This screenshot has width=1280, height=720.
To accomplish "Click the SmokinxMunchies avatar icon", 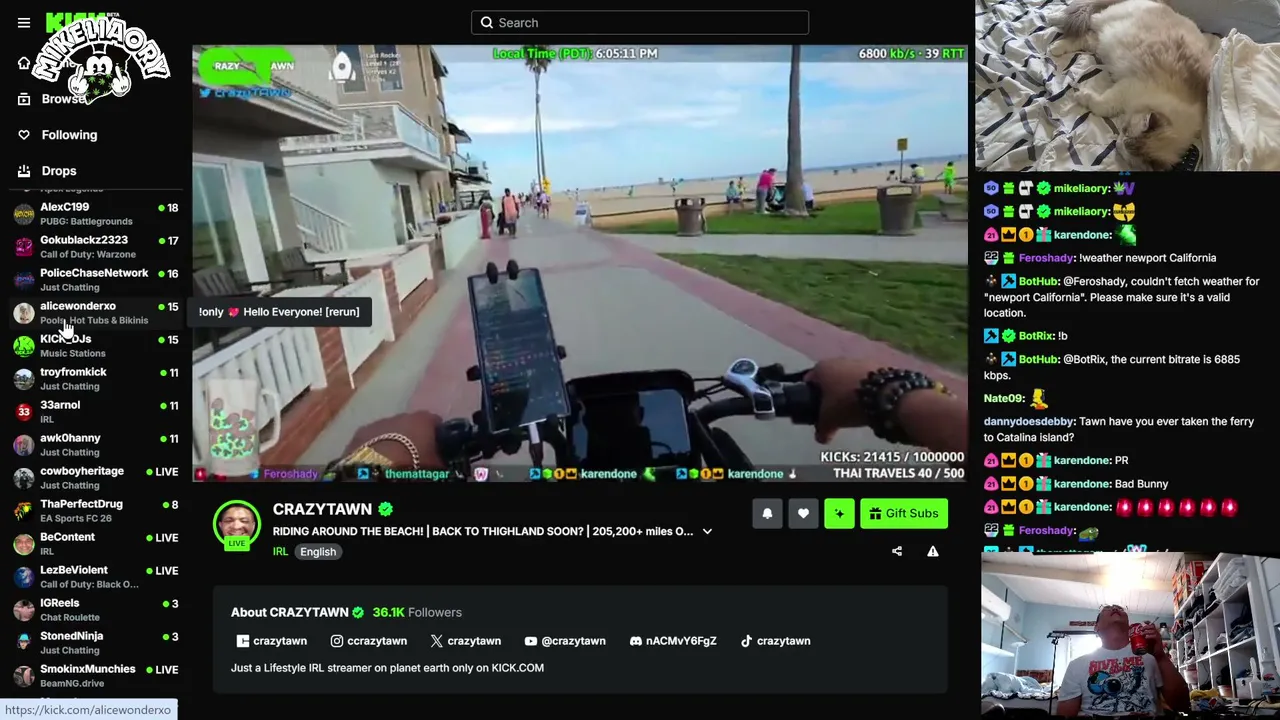I will [24, 676].
